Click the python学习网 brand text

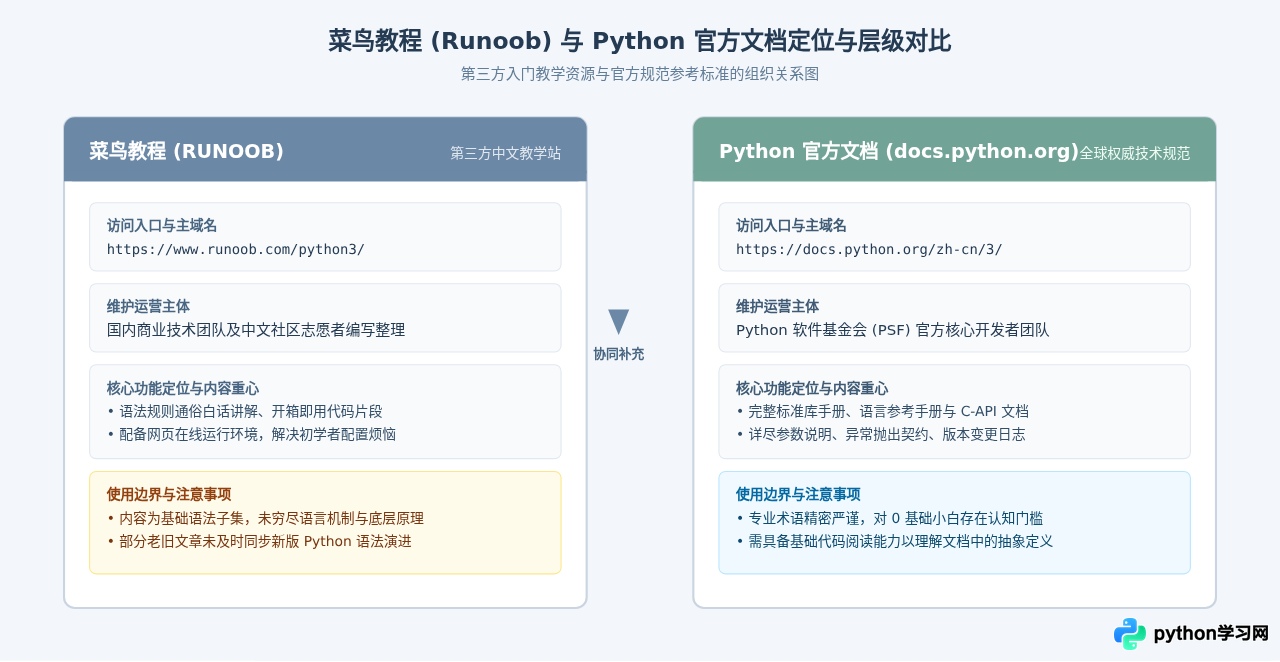[x=1211, y=634]
